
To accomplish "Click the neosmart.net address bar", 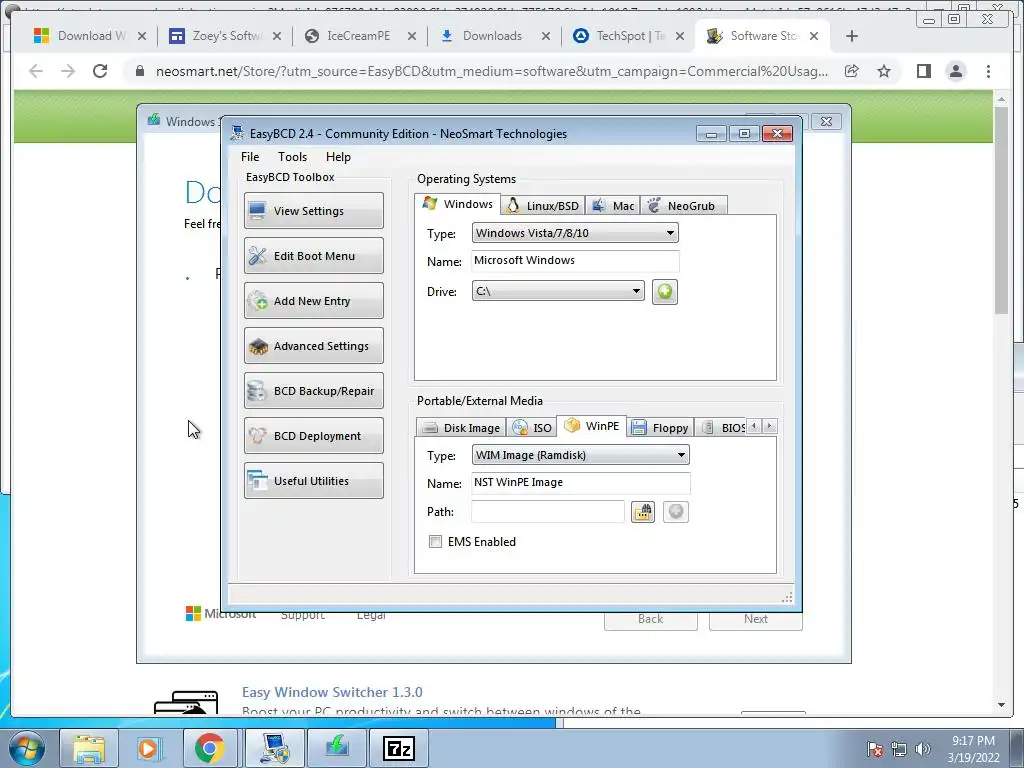I will tap(491, 71).
